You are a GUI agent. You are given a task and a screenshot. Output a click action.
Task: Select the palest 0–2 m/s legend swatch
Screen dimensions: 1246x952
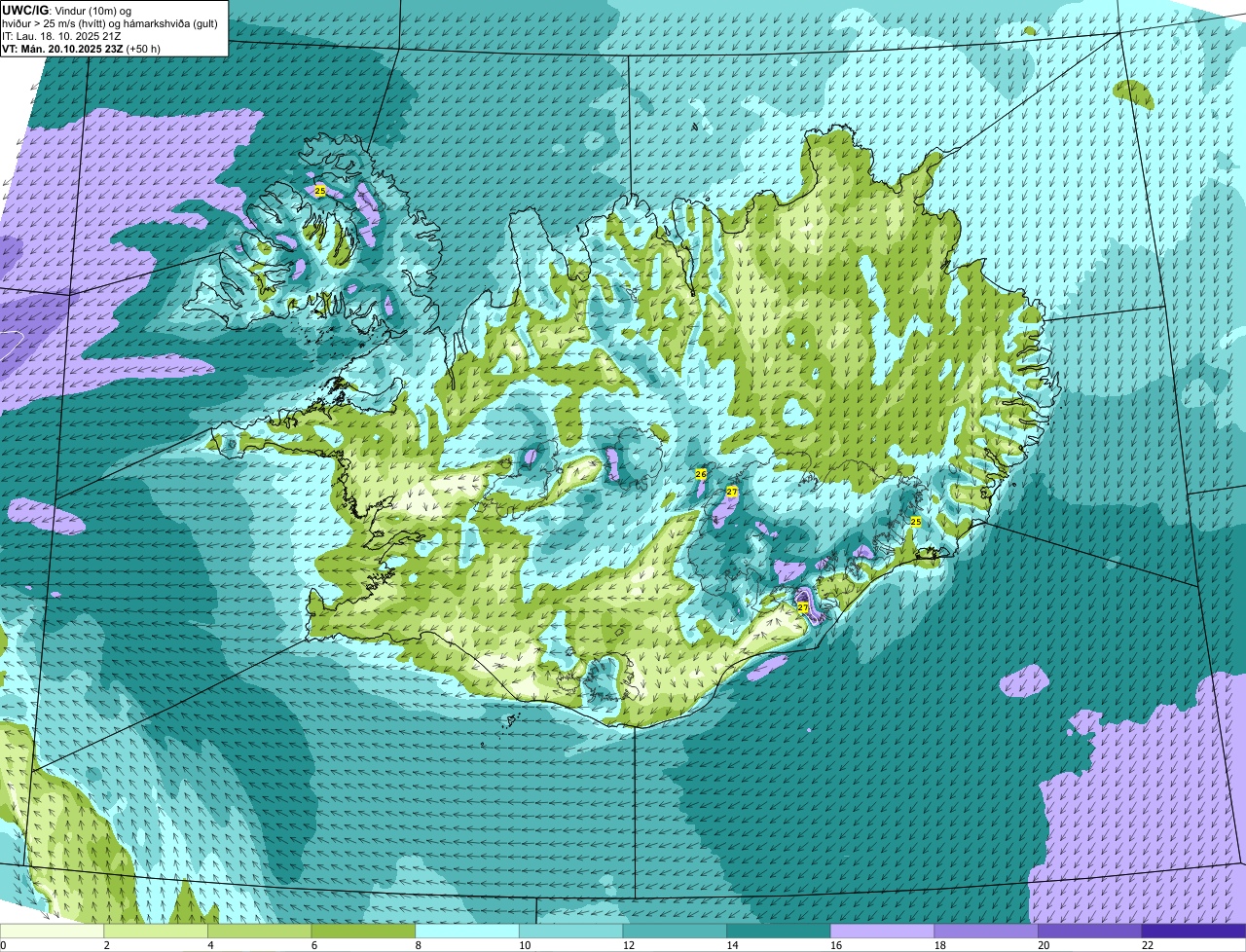tap(52, 931)
